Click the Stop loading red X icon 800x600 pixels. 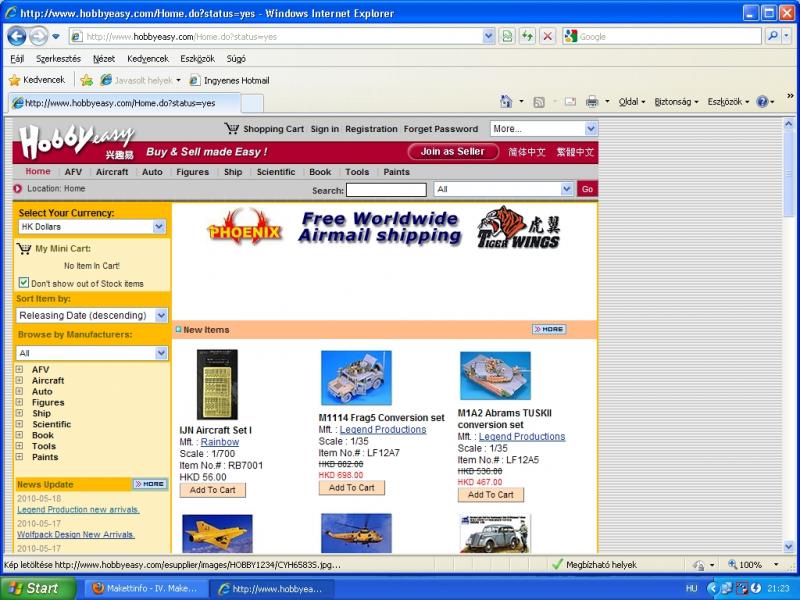click(547, 36)
